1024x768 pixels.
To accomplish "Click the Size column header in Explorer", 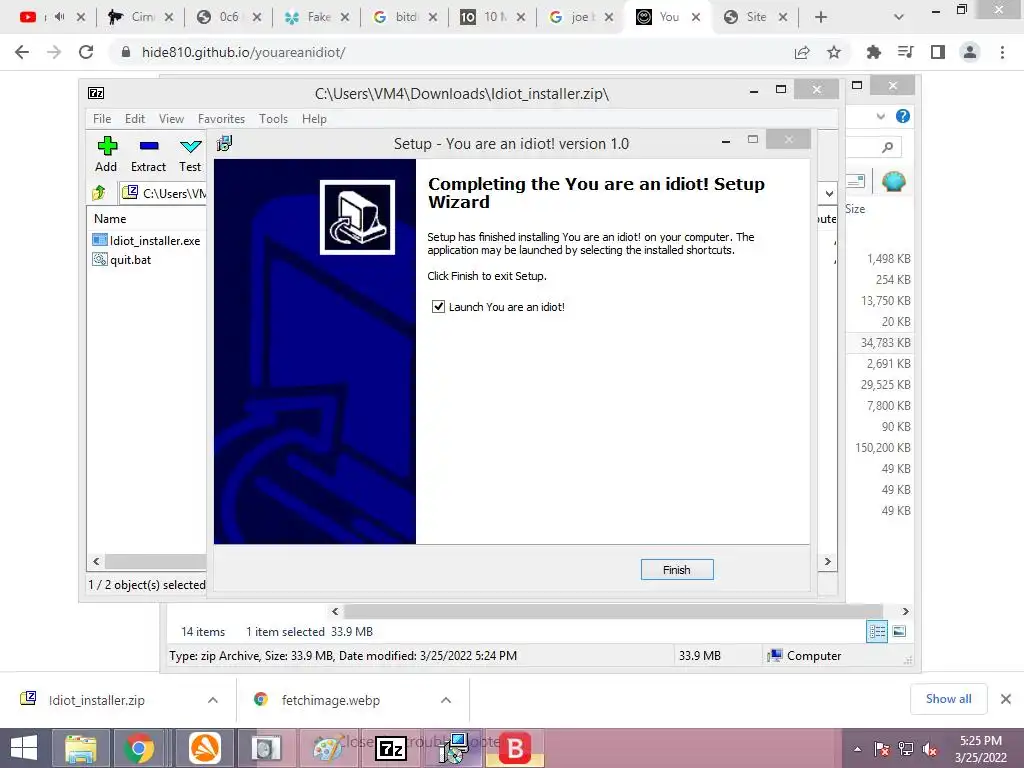I will click(x=855, y=209).
